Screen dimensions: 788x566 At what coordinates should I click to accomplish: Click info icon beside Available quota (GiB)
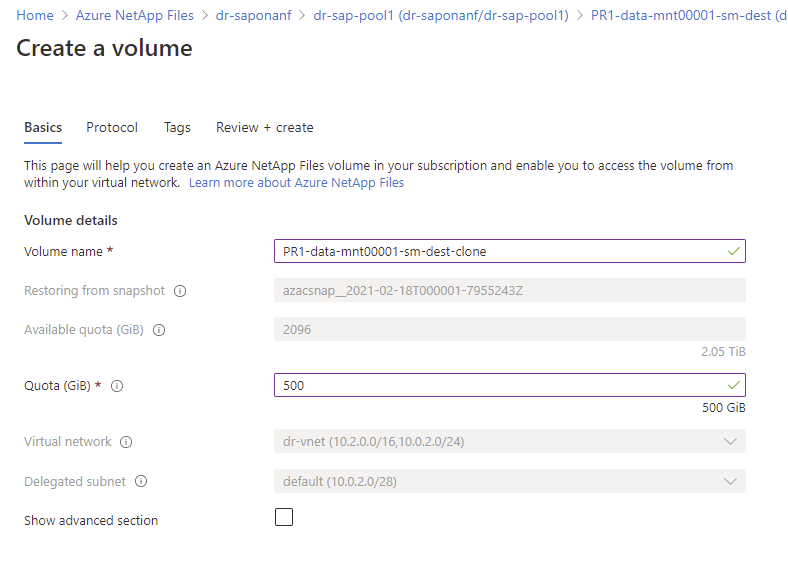(x=159, y=330)
